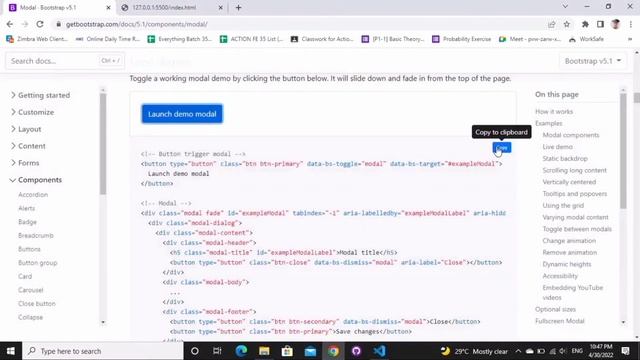Open the Button group docs page

(x=38, y=263)
